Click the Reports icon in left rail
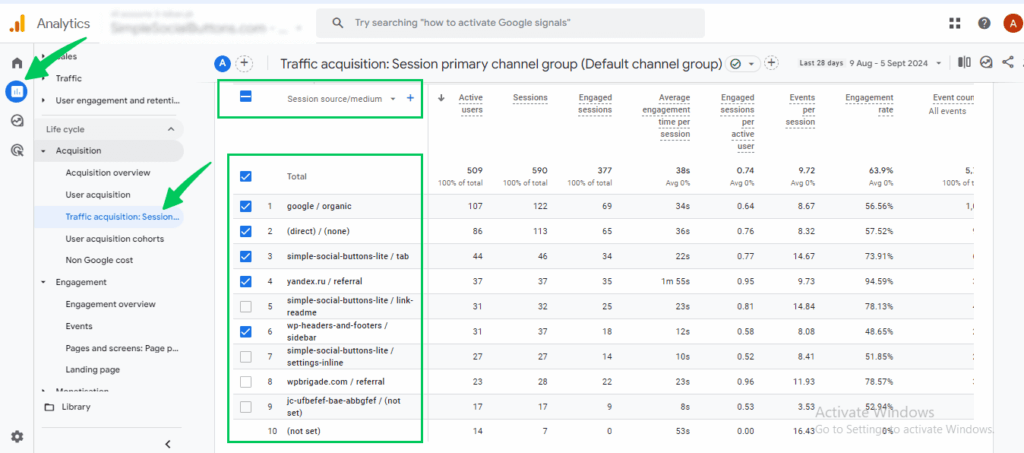The image size is (1024, 453). (x=17, y=92)
